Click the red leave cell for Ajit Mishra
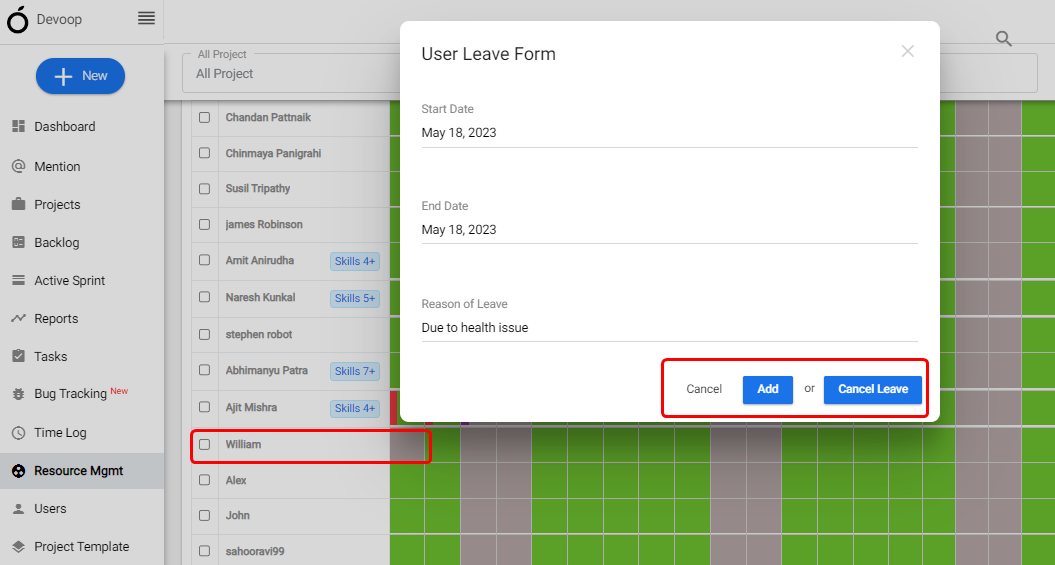 point(395,408)
